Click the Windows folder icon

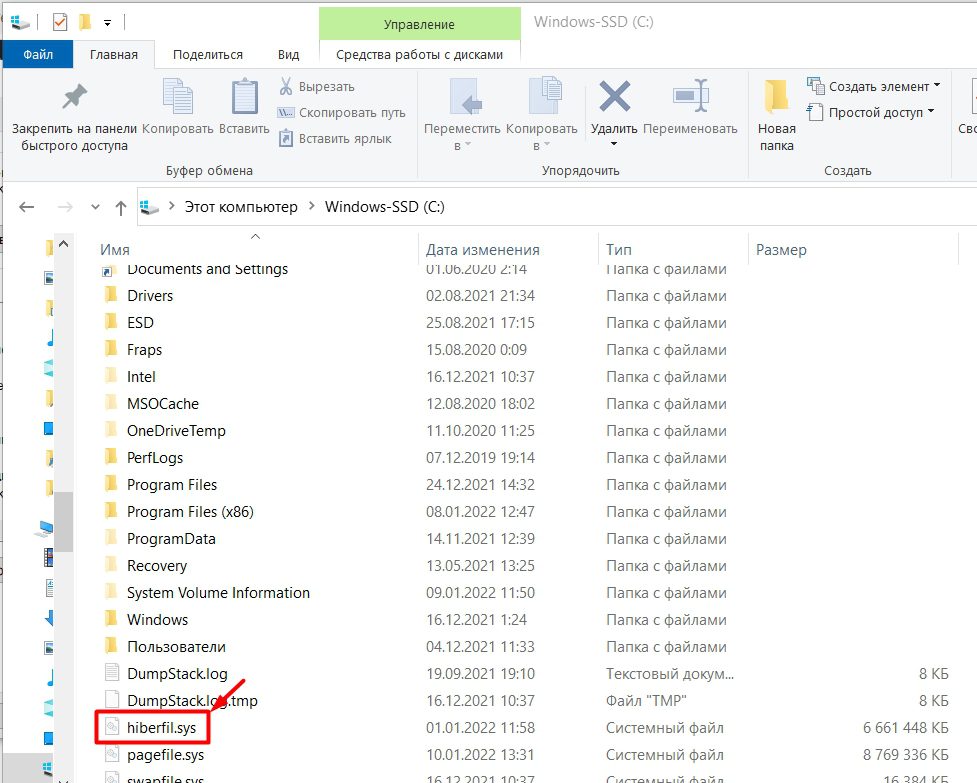(x=111, y=617)
